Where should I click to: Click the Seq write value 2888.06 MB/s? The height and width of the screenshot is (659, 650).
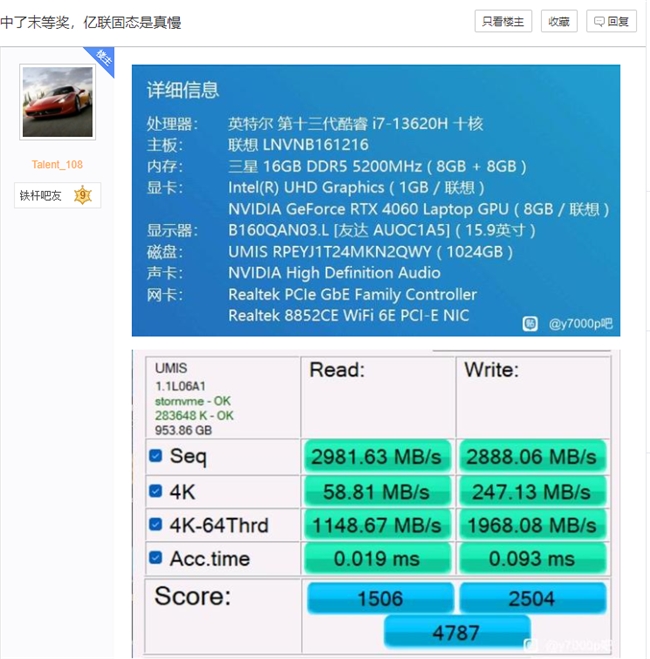tap(532, 457)
